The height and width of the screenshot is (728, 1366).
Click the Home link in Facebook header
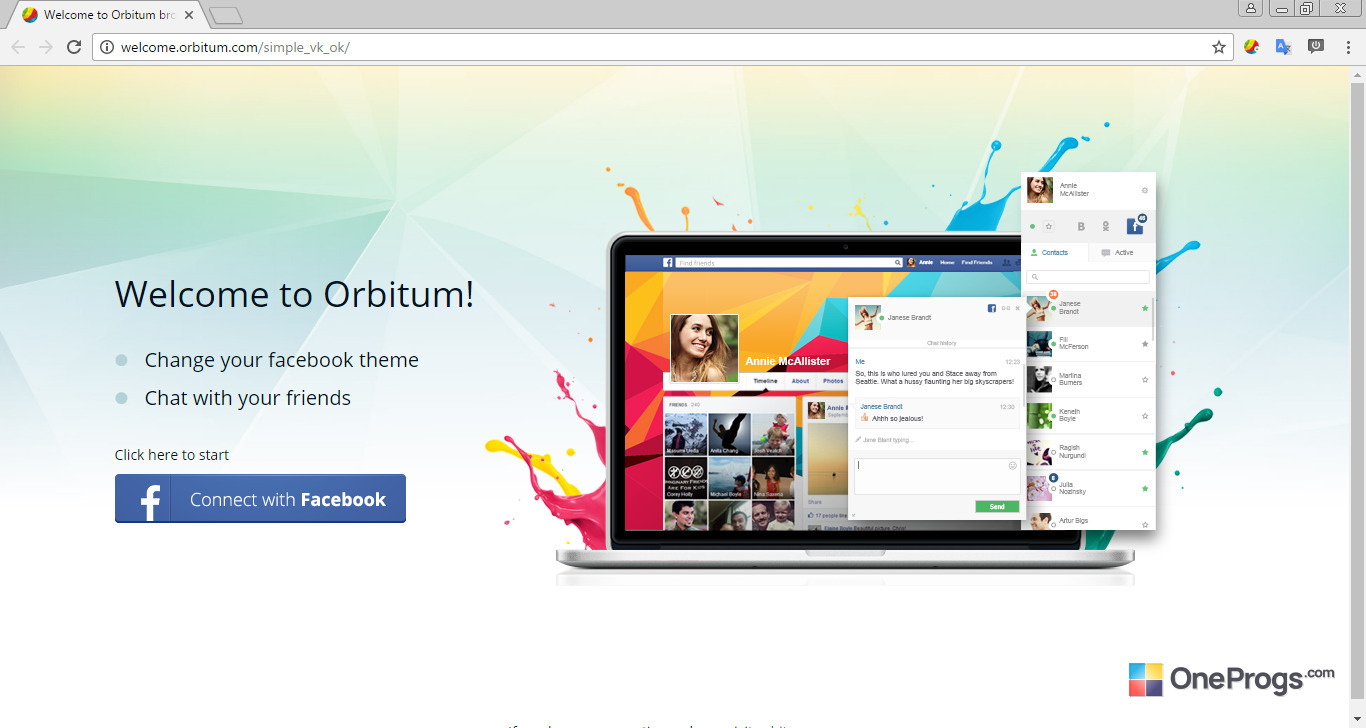tap(947, 263)
